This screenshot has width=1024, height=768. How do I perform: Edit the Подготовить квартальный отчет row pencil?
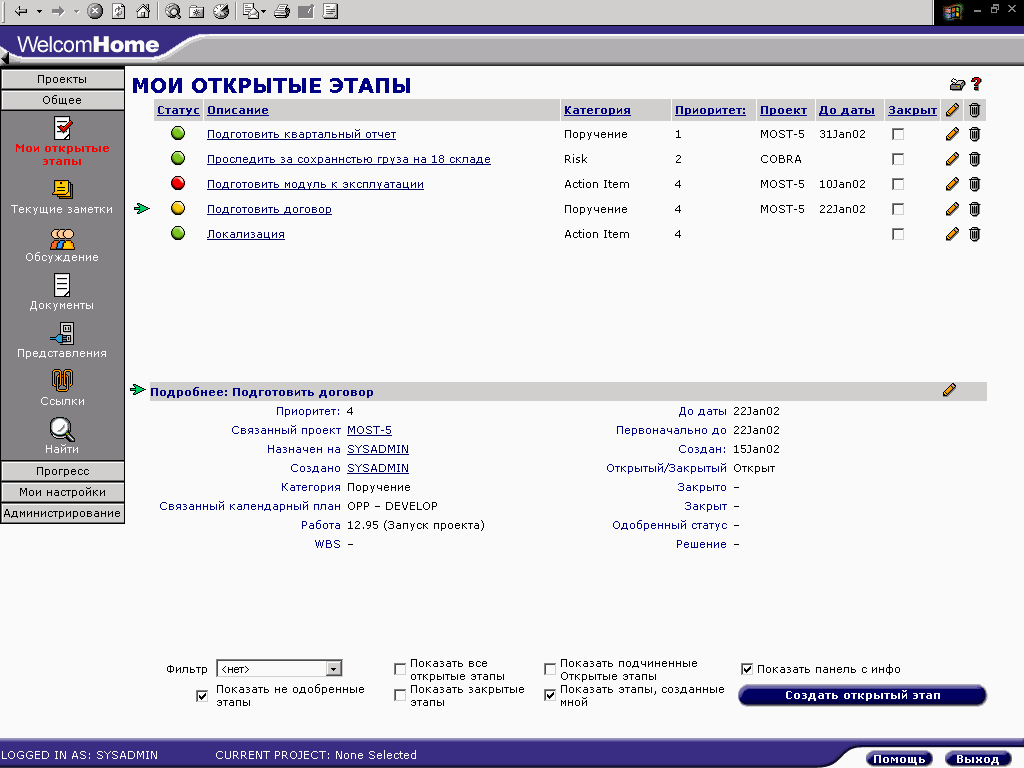coord(952,134)
